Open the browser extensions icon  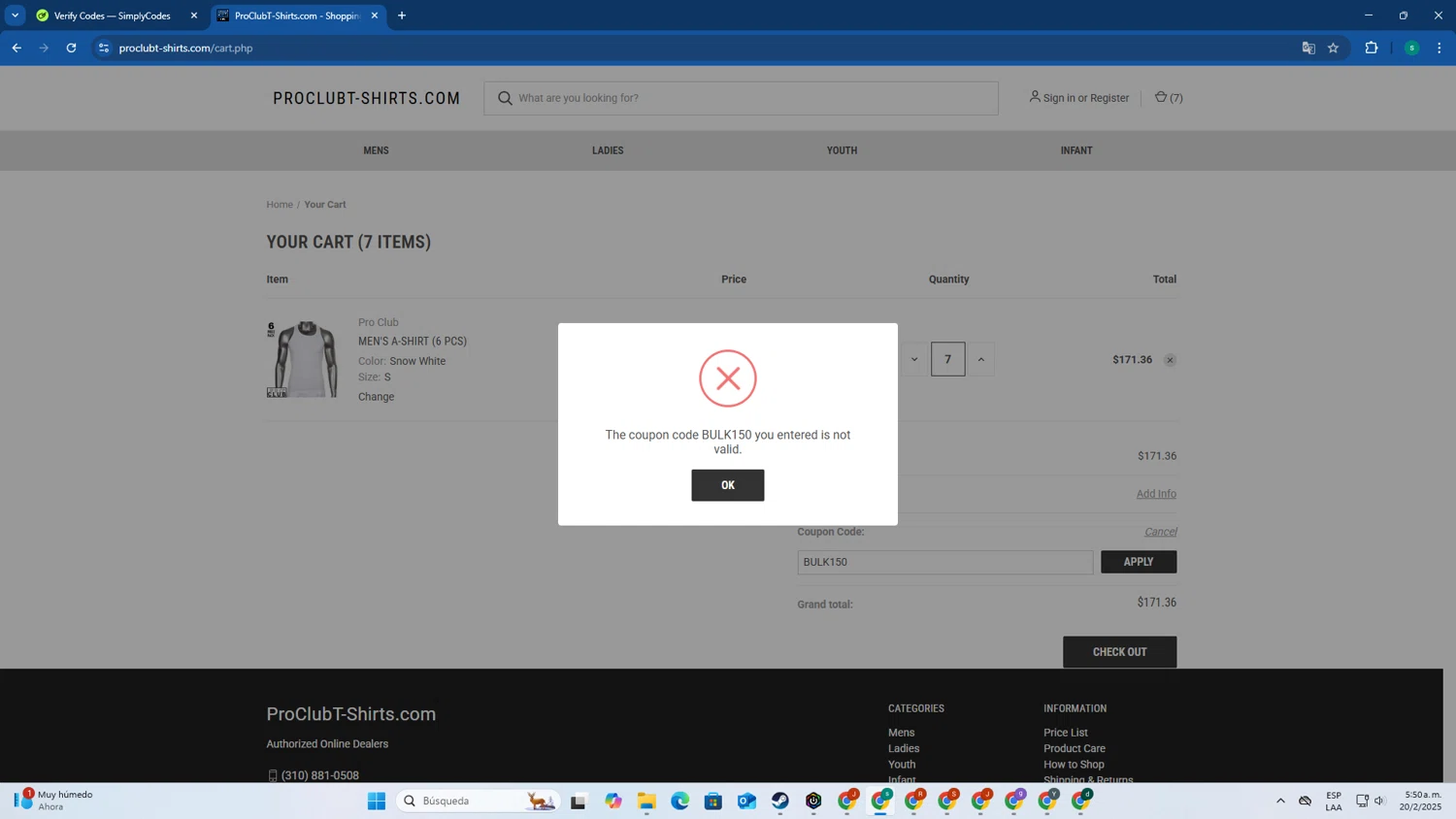[1372, 48]
